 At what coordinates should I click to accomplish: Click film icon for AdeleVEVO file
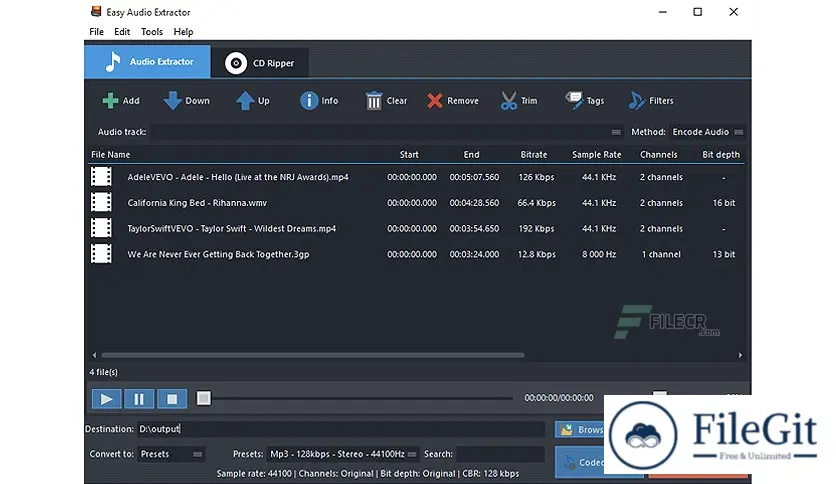pos(101,176)
